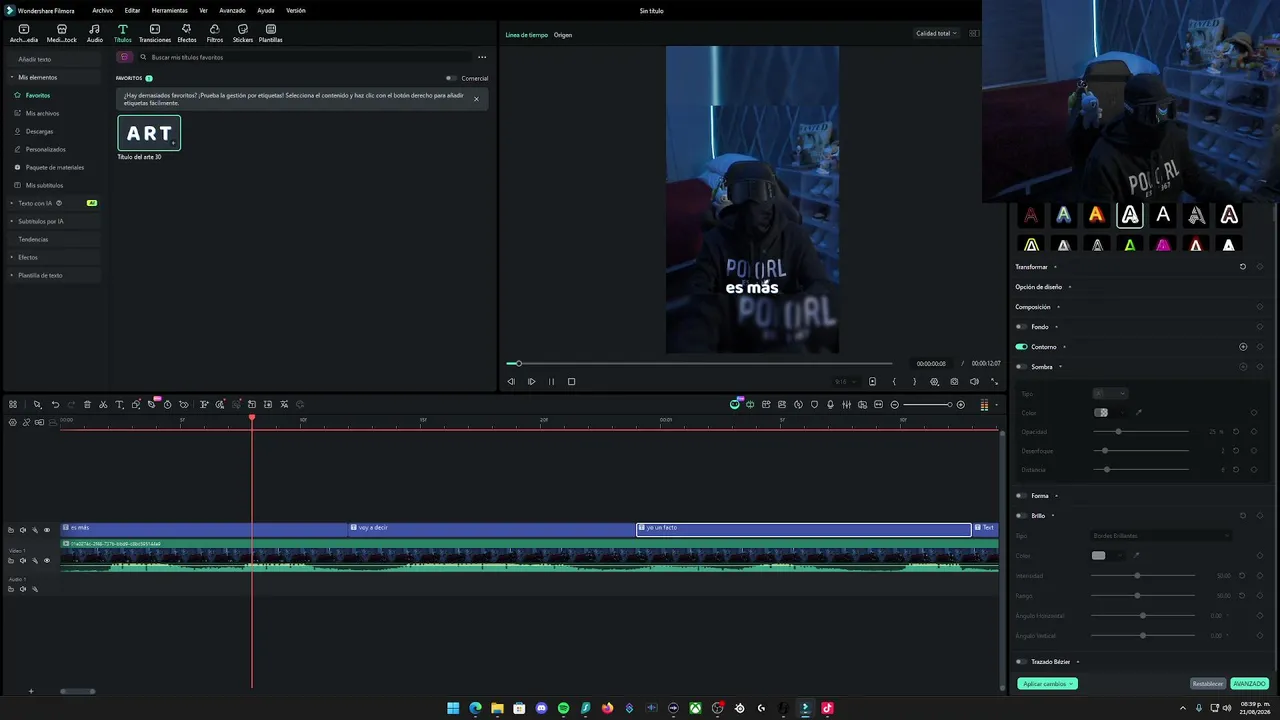The width and height of the screenshot is (1280, 720).
Task: Open the Stickers tab
Action: (243, 33)
